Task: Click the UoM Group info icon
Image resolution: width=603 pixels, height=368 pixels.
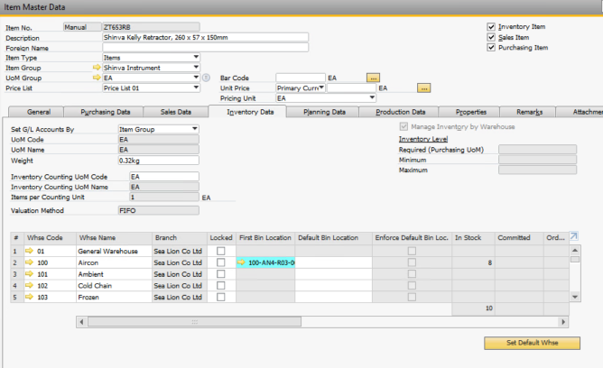Action: coord(206,78)
